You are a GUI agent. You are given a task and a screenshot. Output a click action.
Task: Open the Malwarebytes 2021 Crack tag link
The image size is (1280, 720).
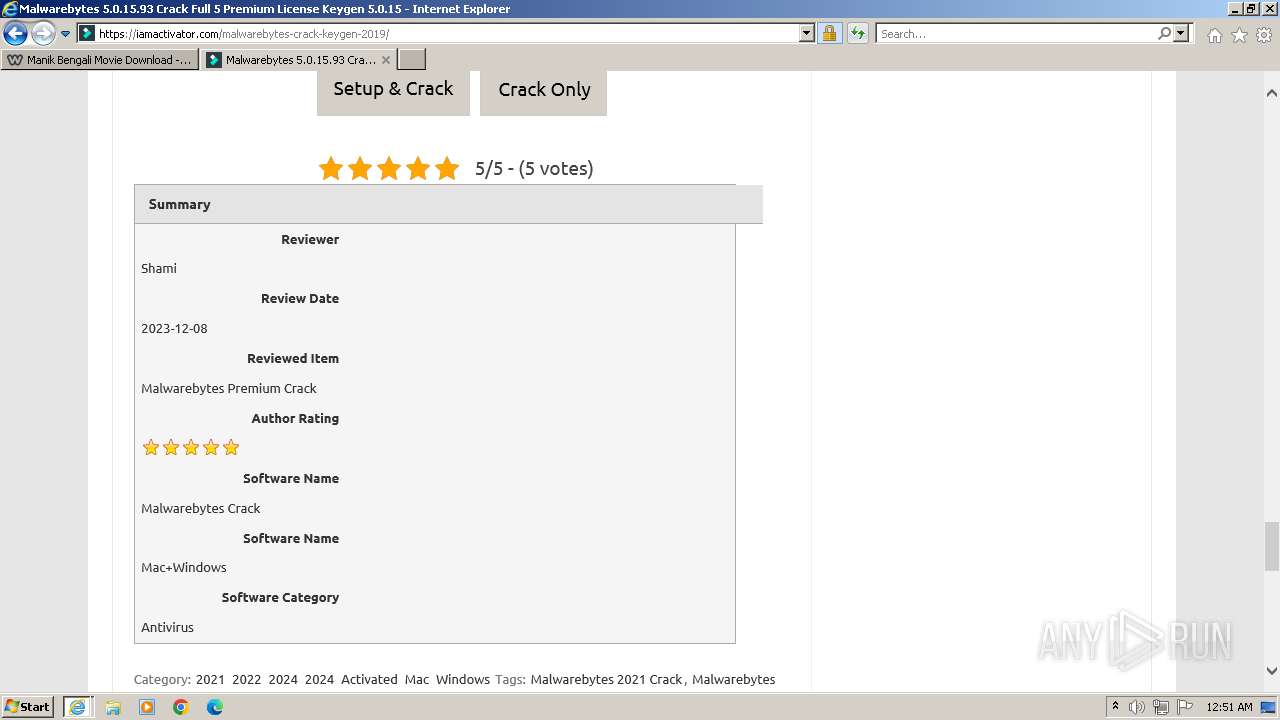[606, 679]
